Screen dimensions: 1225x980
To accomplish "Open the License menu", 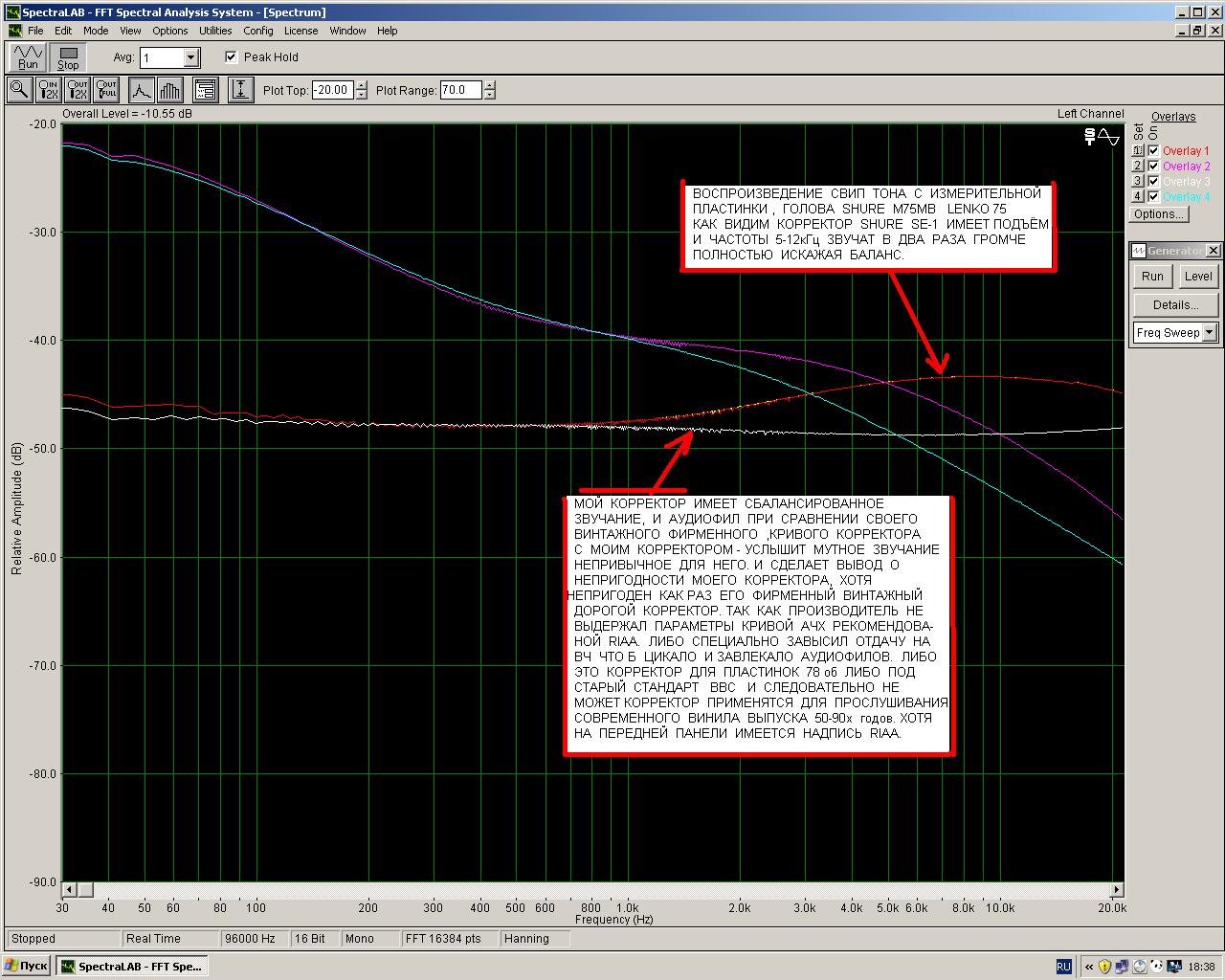I will coord(301,31).
